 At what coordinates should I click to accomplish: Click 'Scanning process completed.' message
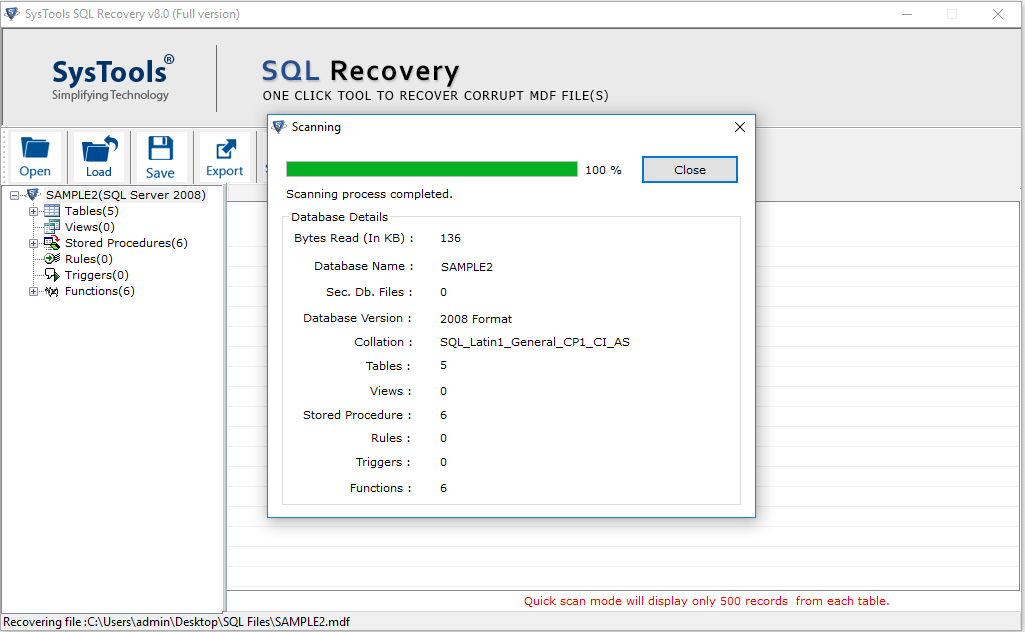369,194
